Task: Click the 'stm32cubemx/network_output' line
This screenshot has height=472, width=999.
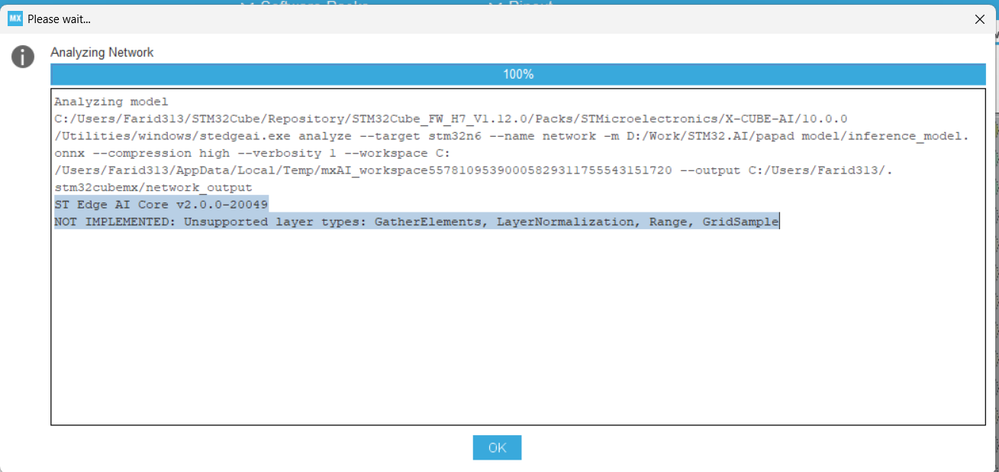Action: [154, 187]
